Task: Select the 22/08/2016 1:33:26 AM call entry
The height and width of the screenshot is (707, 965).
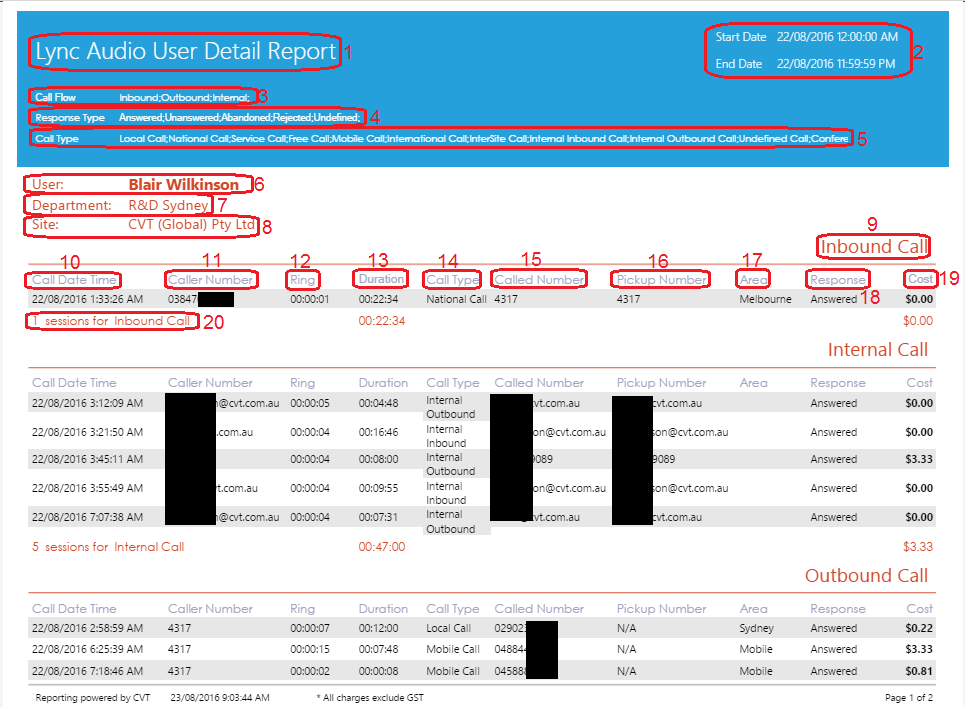Action: coord(87,299)
